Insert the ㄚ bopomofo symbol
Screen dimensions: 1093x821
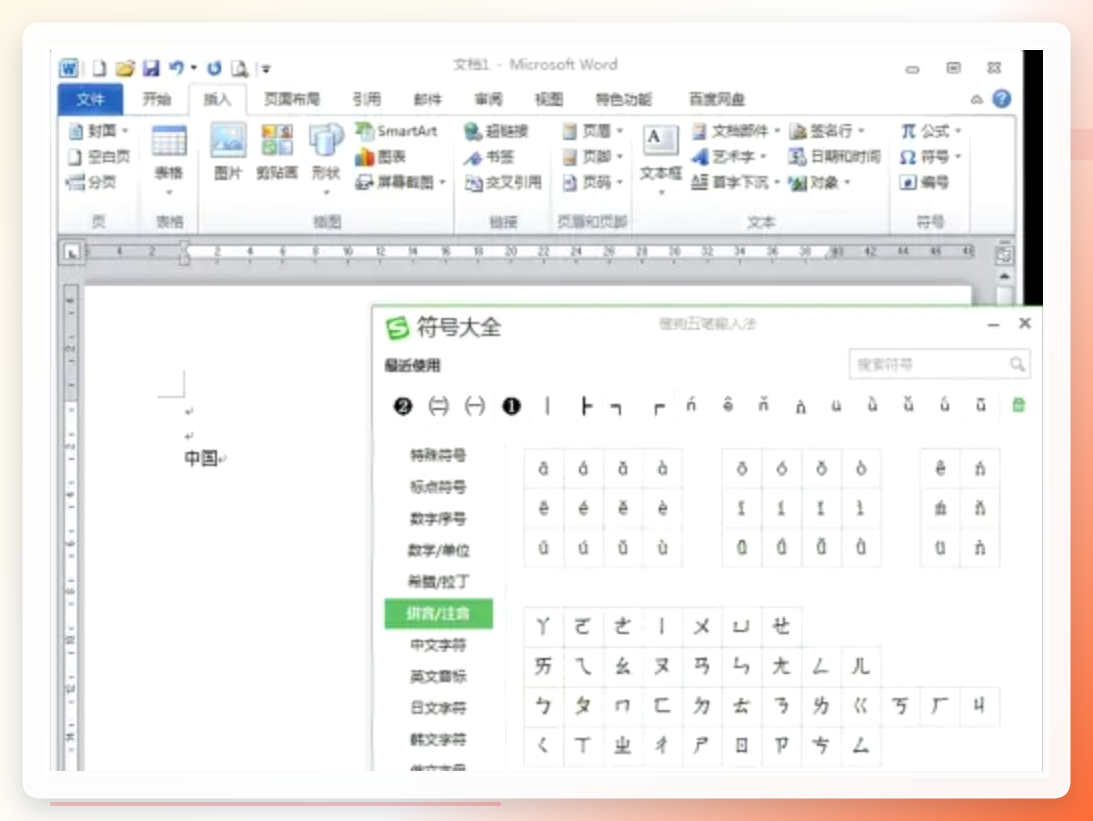[544, 627]
